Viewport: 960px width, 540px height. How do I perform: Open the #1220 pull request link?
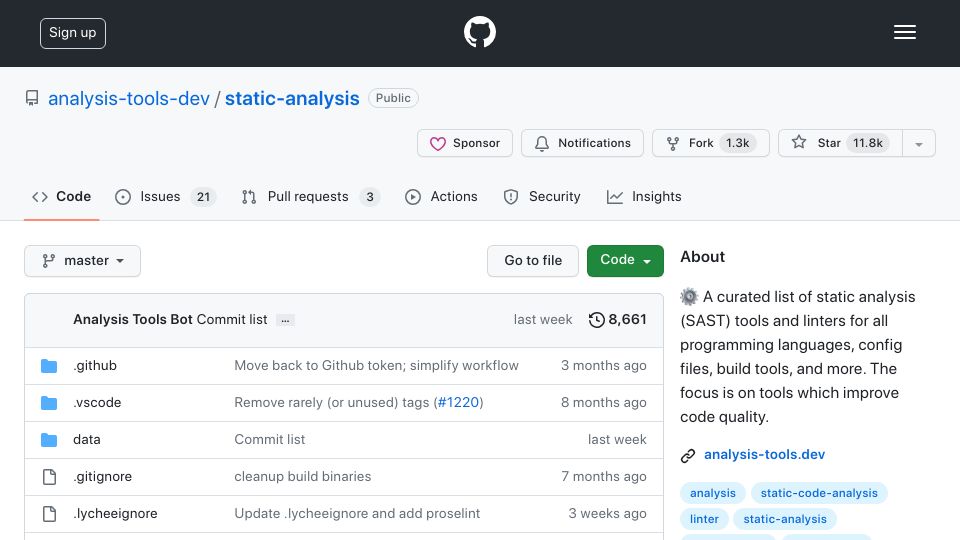(x=459, y=402)
